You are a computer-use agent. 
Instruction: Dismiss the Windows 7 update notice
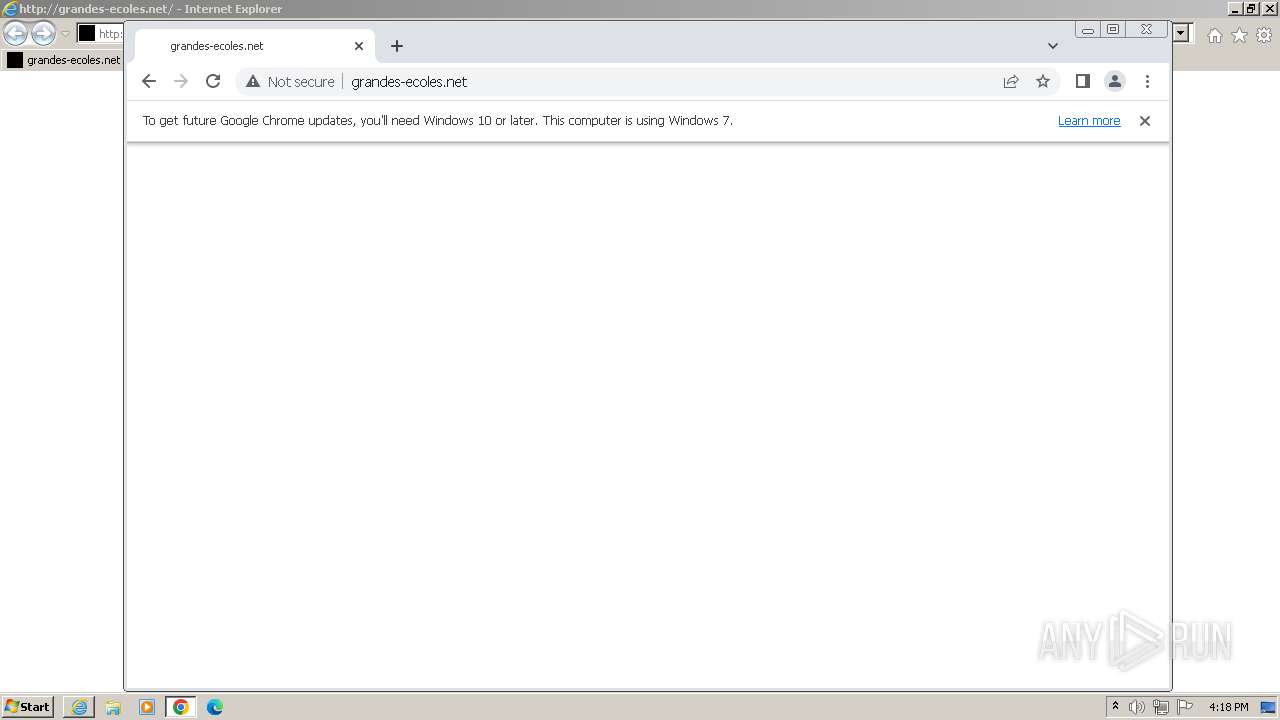pyautogui.click(x=1145, y=121)
